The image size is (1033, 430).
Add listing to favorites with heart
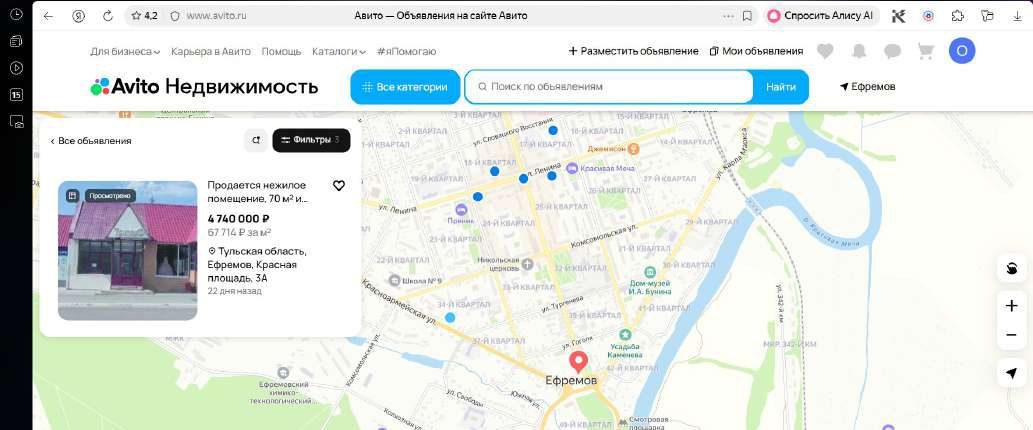tap(339, 186)
